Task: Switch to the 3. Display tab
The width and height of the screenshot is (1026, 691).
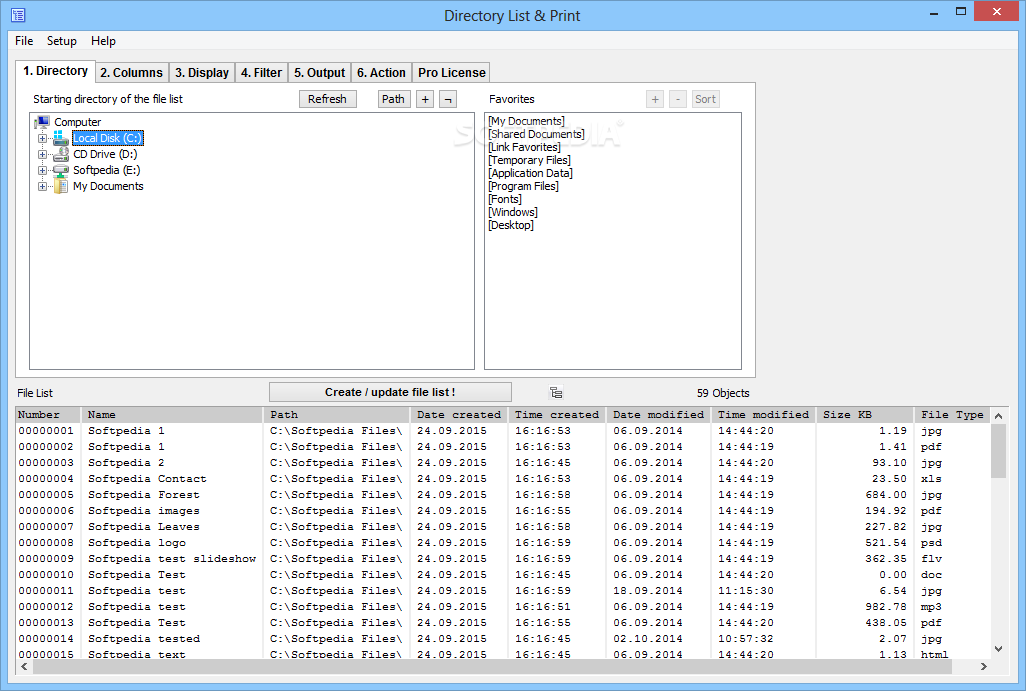Action: 202,73
